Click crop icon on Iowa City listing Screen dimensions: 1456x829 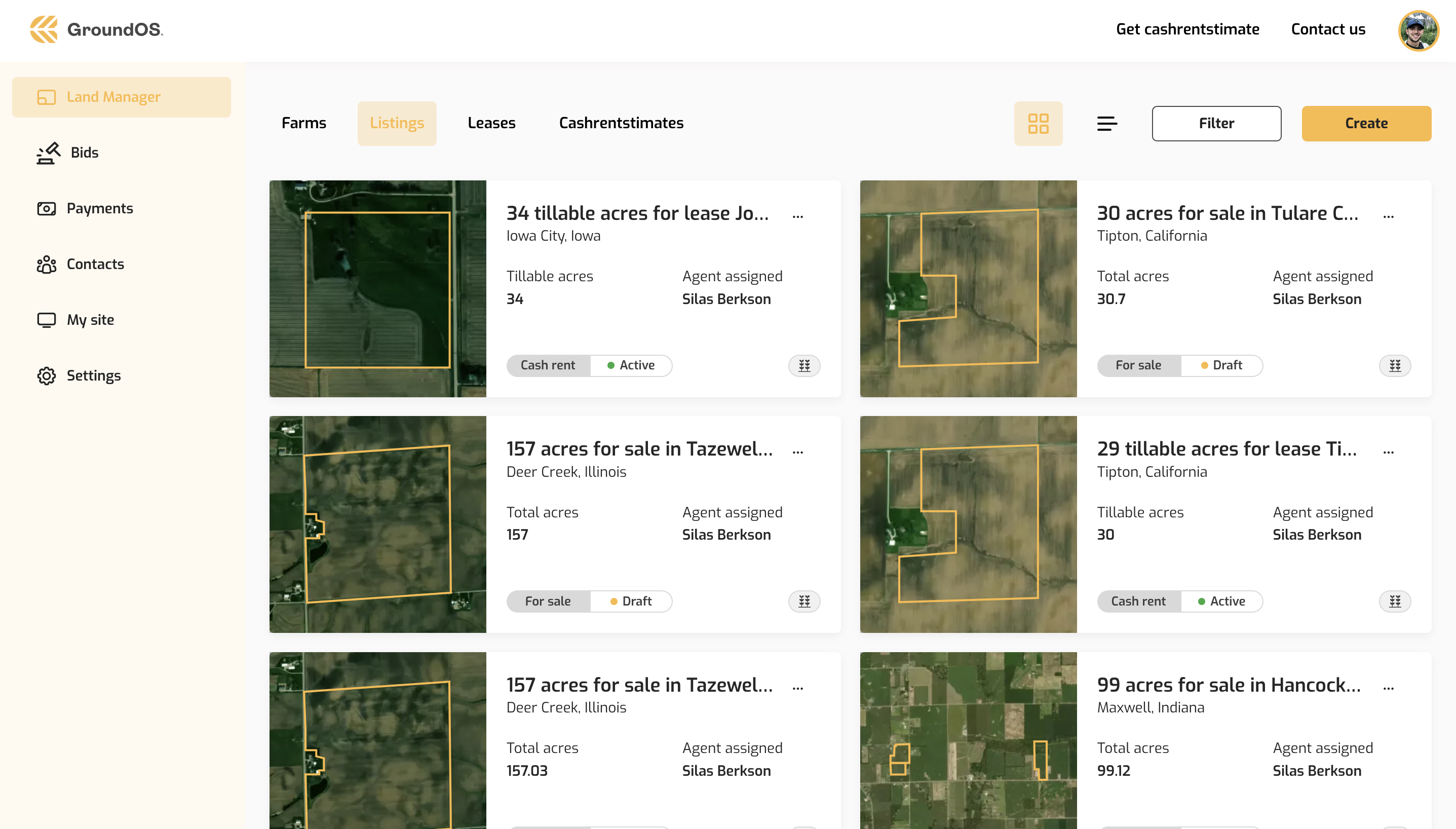coord(803,365)
